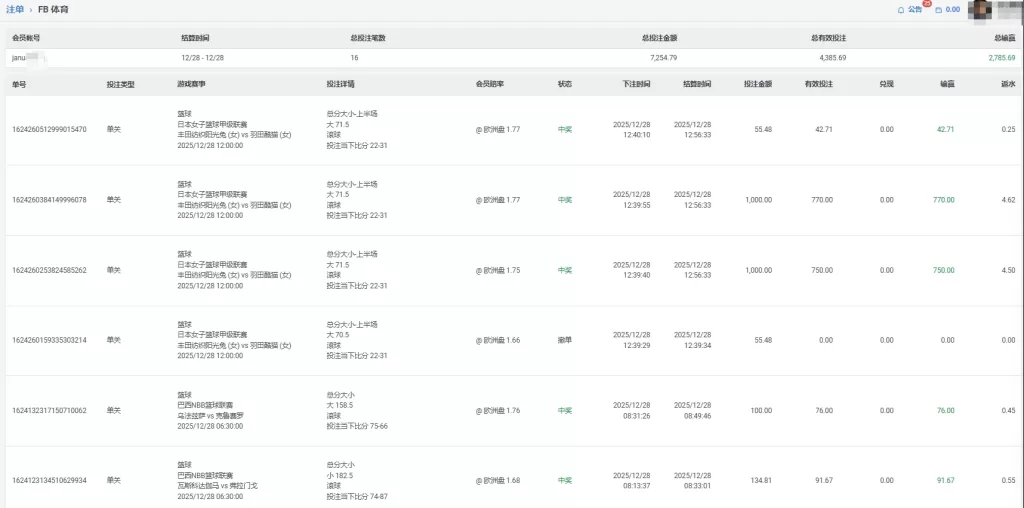Screen dimensions: 1024x508
Task: Click the 12/28 - 12/28 settlement date range
Action: (x=203, y=58)
